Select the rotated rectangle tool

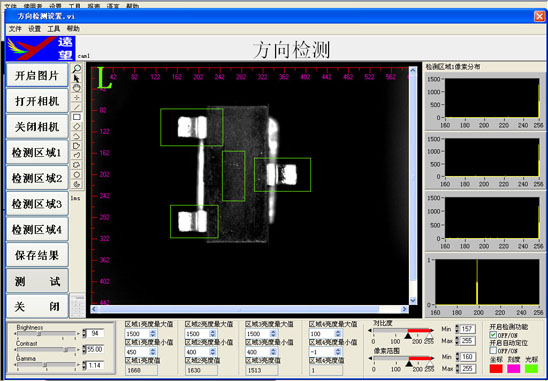77,127
